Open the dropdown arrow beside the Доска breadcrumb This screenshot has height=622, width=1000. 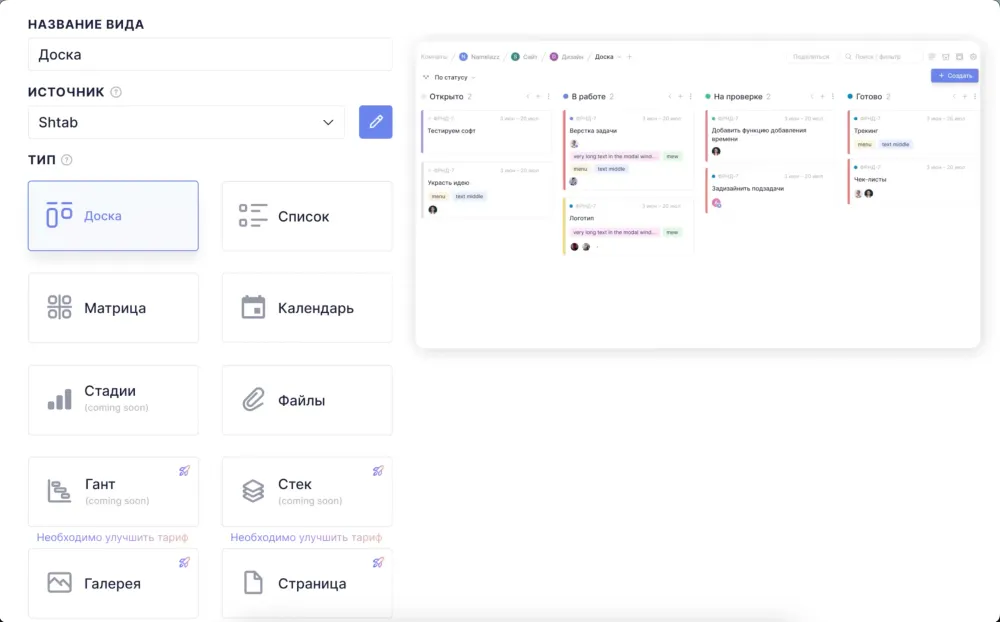tap(619, 57)
